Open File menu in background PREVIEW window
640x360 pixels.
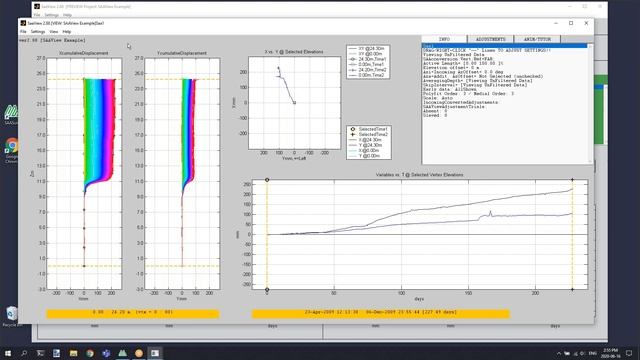(x=37, y=15)
